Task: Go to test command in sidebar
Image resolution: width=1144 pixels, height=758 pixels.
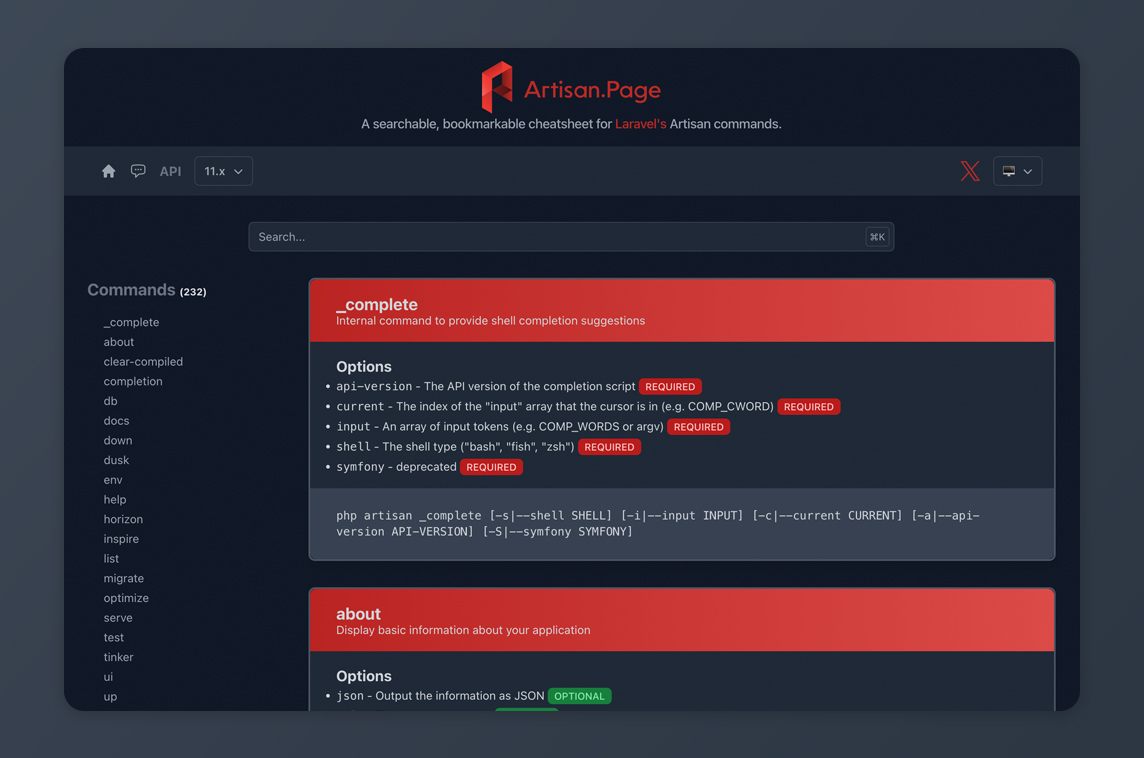Action: [113, 638]
